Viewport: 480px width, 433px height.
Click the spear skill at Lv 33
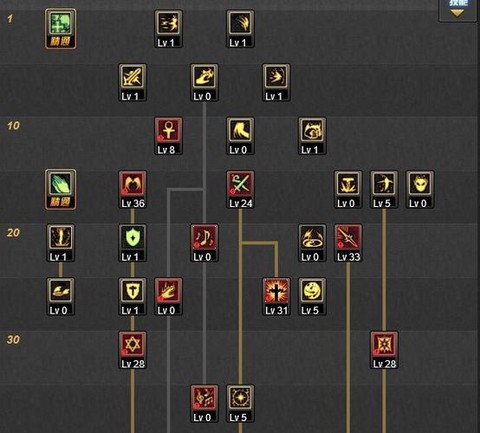(348, 243)
